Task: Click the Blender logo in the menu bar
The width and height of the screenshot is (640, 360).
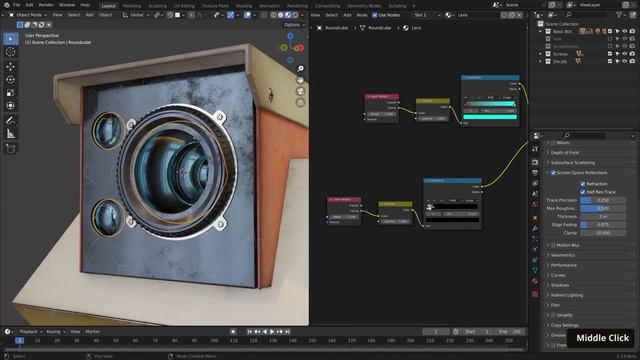Action: [6, 5]
